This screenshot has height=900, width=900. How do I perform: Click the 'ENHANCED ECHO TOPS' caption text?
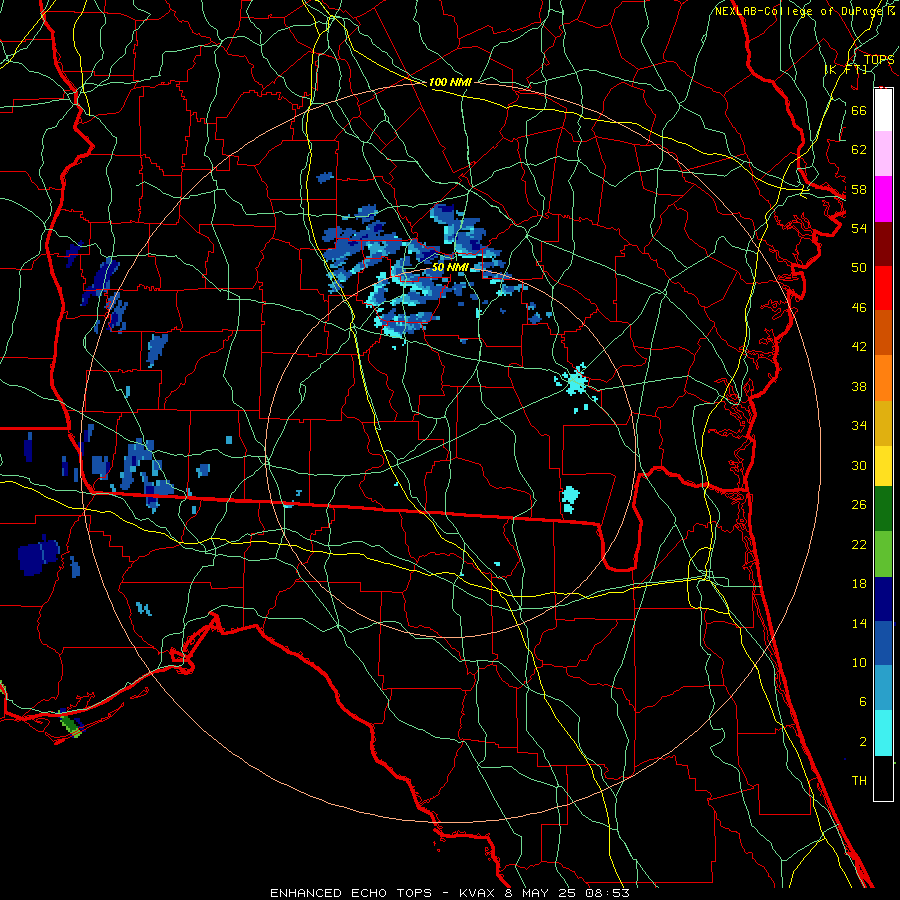tap(351, 893)
